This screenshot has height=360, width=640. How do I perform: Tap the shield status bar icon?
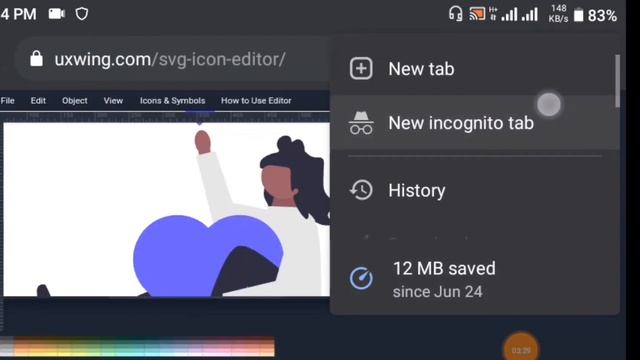coord(82,14)
